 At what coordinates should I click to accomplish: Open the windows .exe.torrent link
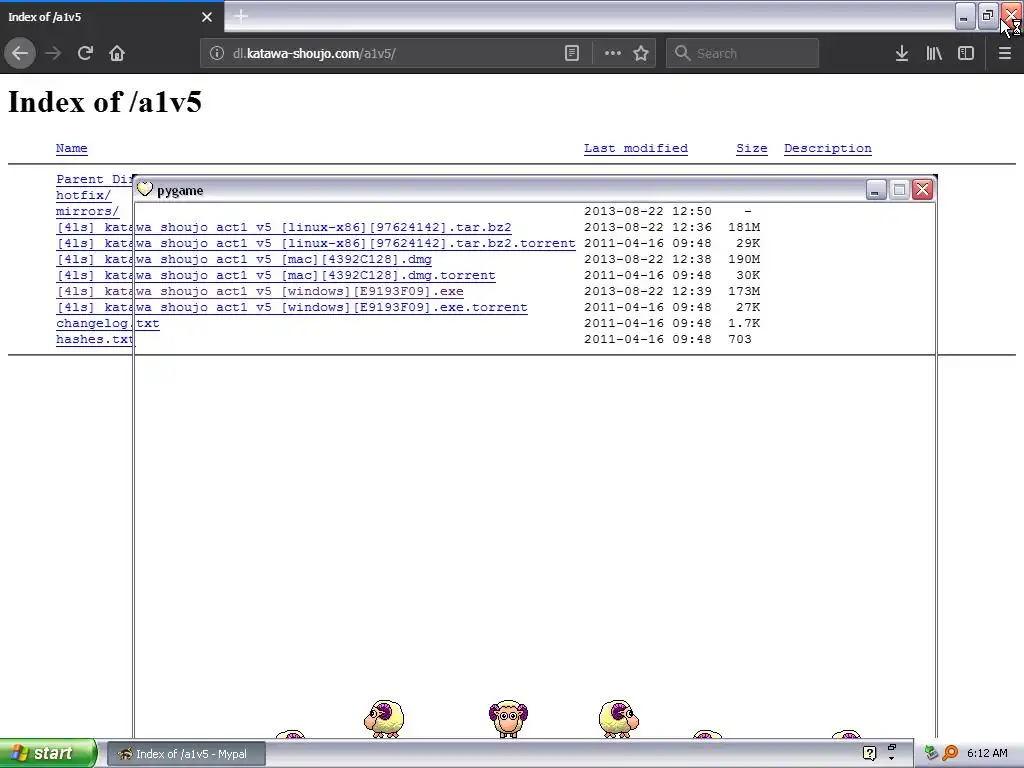[x=292, y=307]
